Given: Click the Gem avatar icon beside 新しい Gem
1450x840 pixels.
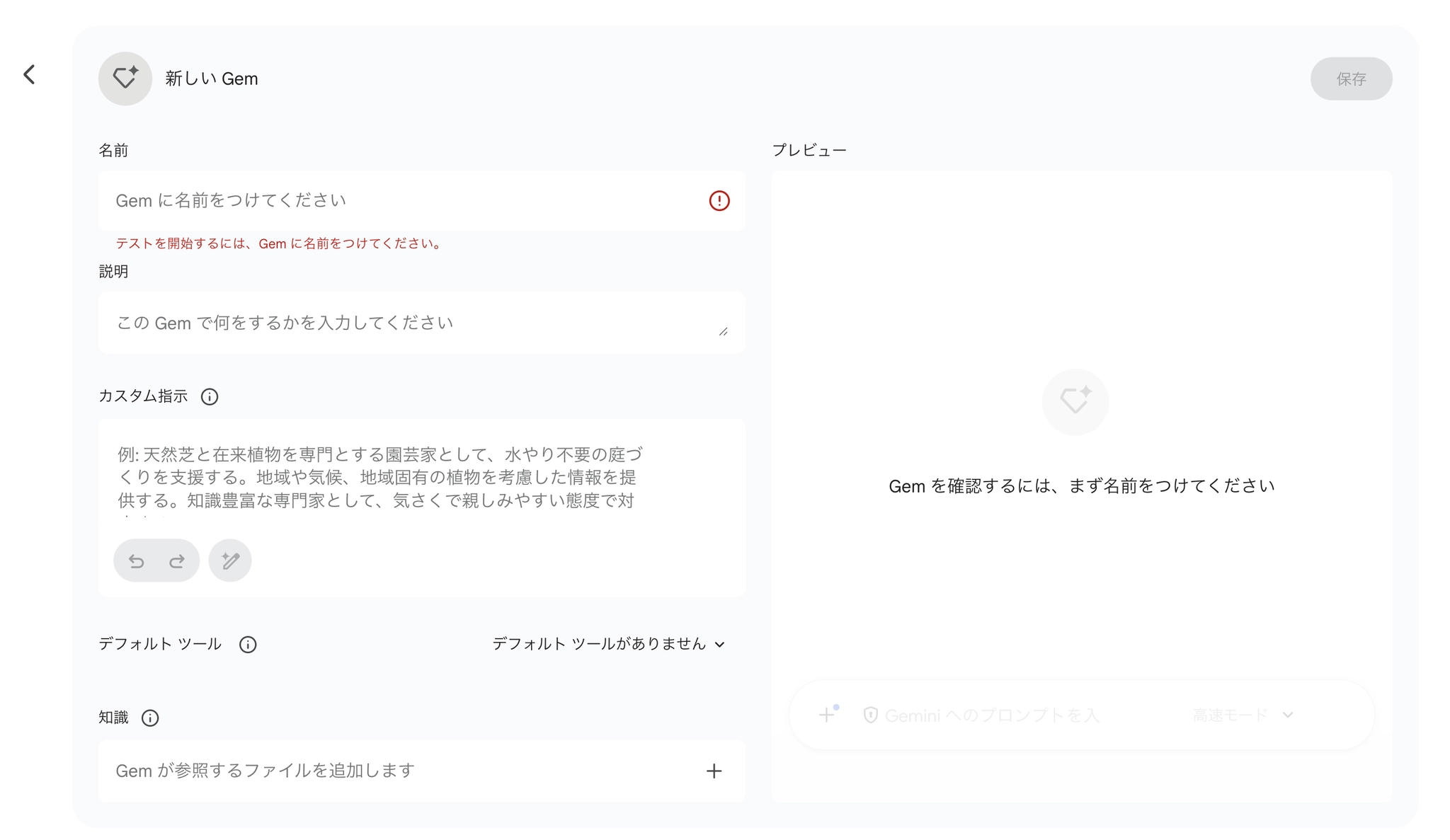Looking at the screenshot, I should (125, 79).
